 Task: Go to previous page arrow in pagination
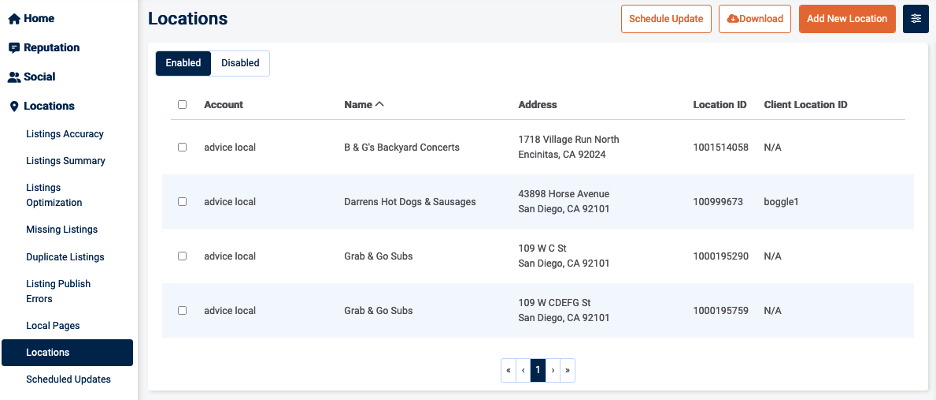523,370
